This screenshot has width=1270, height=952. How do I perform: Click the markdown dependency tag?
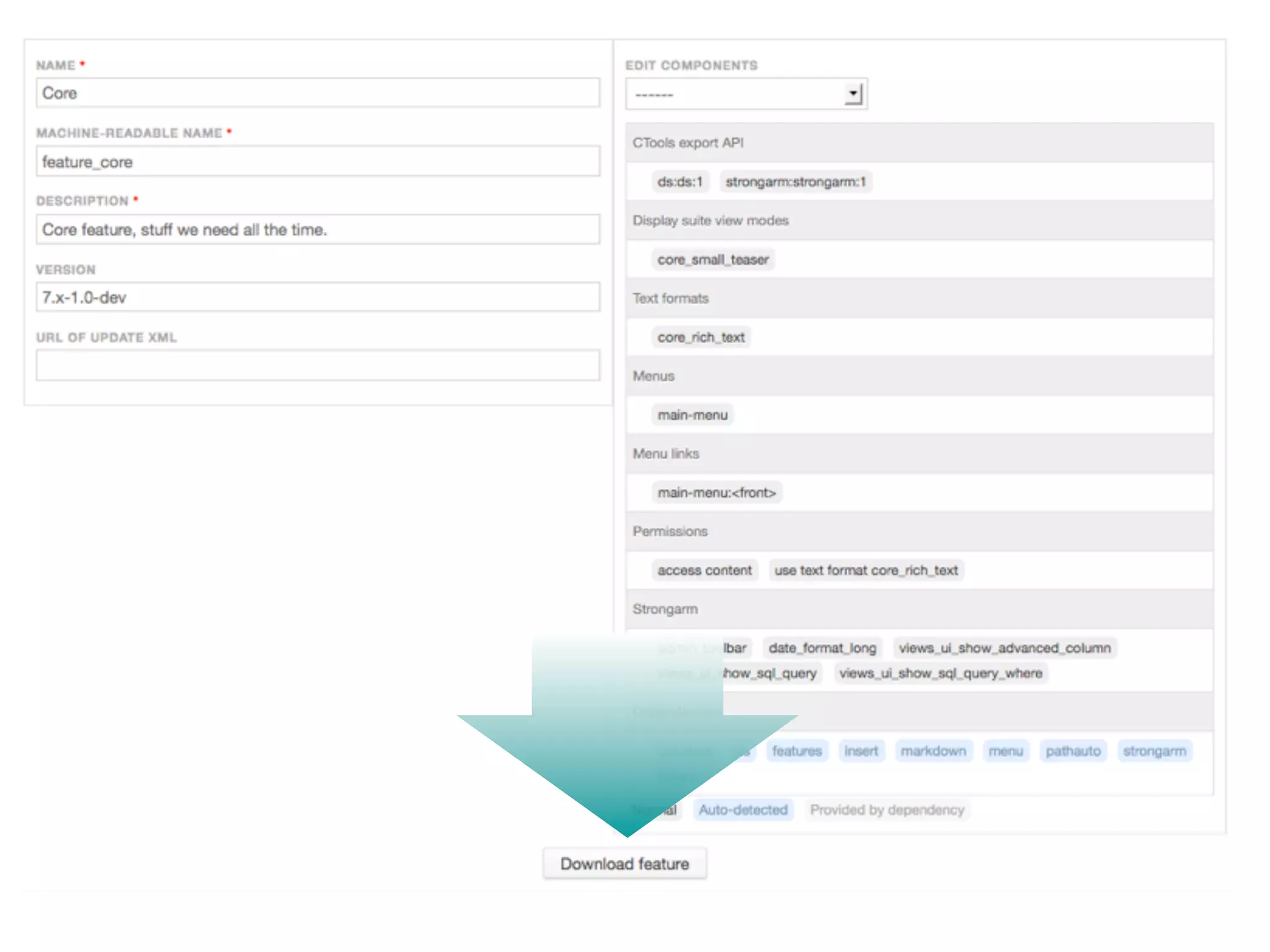point(933,751)
